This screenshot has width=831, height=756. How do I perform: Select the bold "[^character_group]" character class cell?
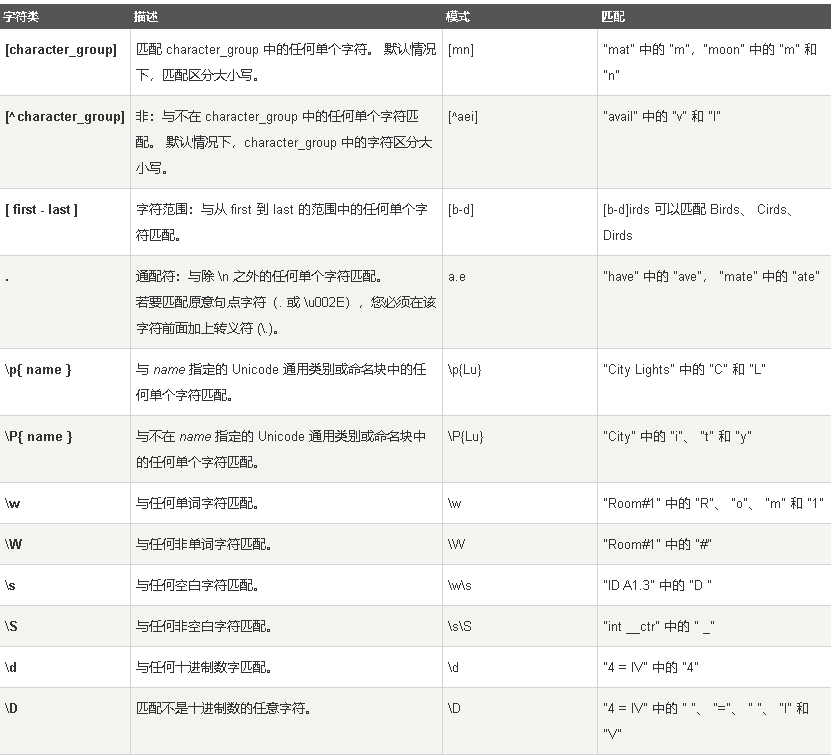(65, 116)
